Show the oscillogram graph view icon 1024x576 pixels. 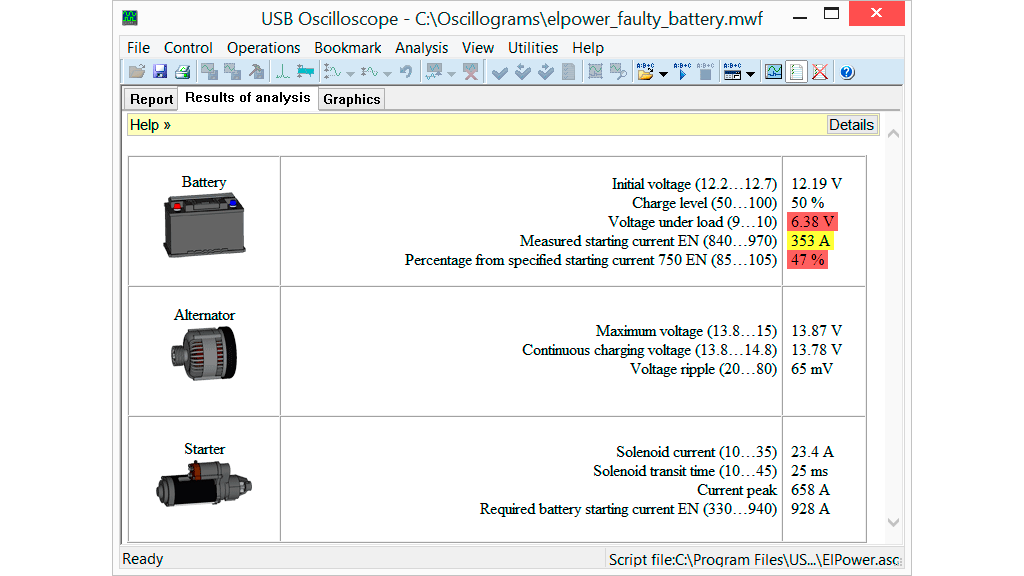click(773, 72)
